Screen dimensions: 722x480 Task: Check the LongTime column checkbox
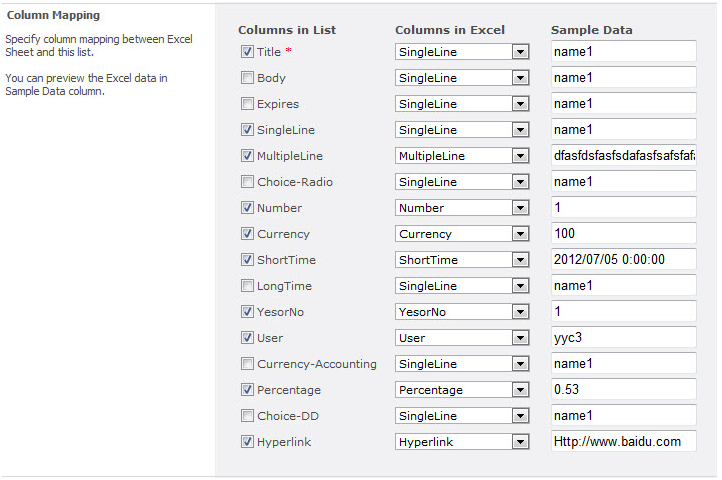pyautogui.click(x=247, y=286)
